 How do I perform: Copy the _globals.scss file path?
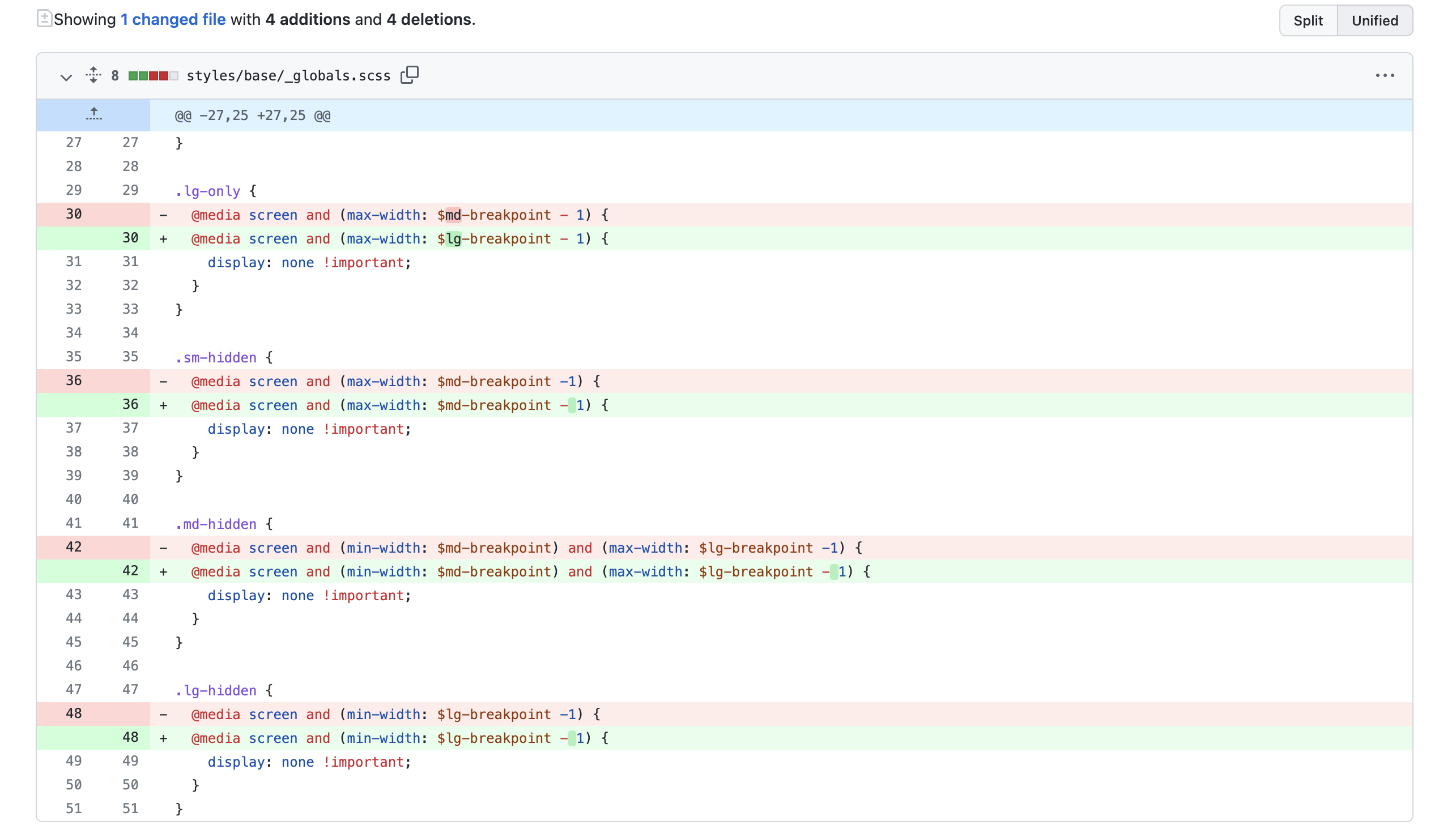pyautogui.click(x=409, y=75)
